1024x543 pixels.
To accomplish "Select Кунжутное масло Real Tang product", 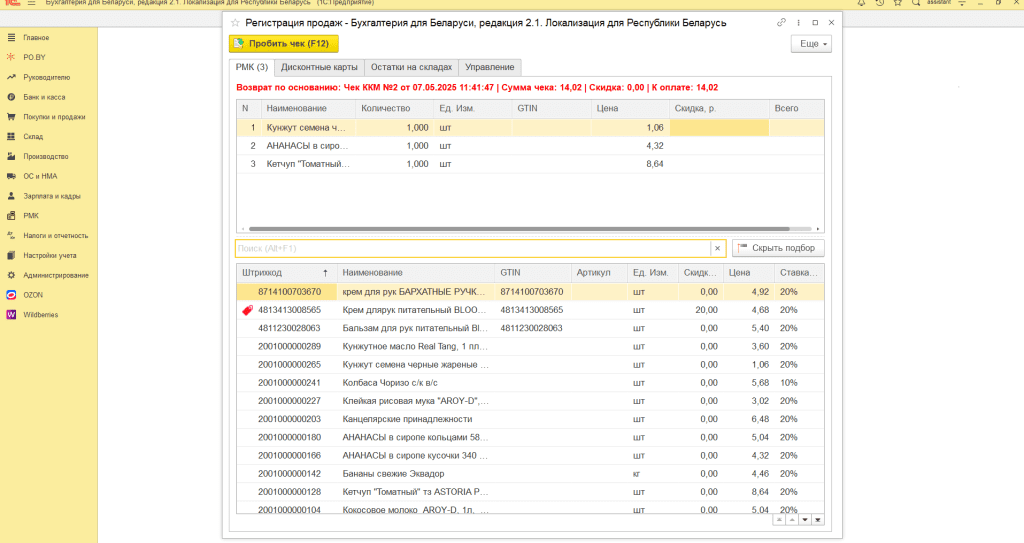I will [530, 346].
